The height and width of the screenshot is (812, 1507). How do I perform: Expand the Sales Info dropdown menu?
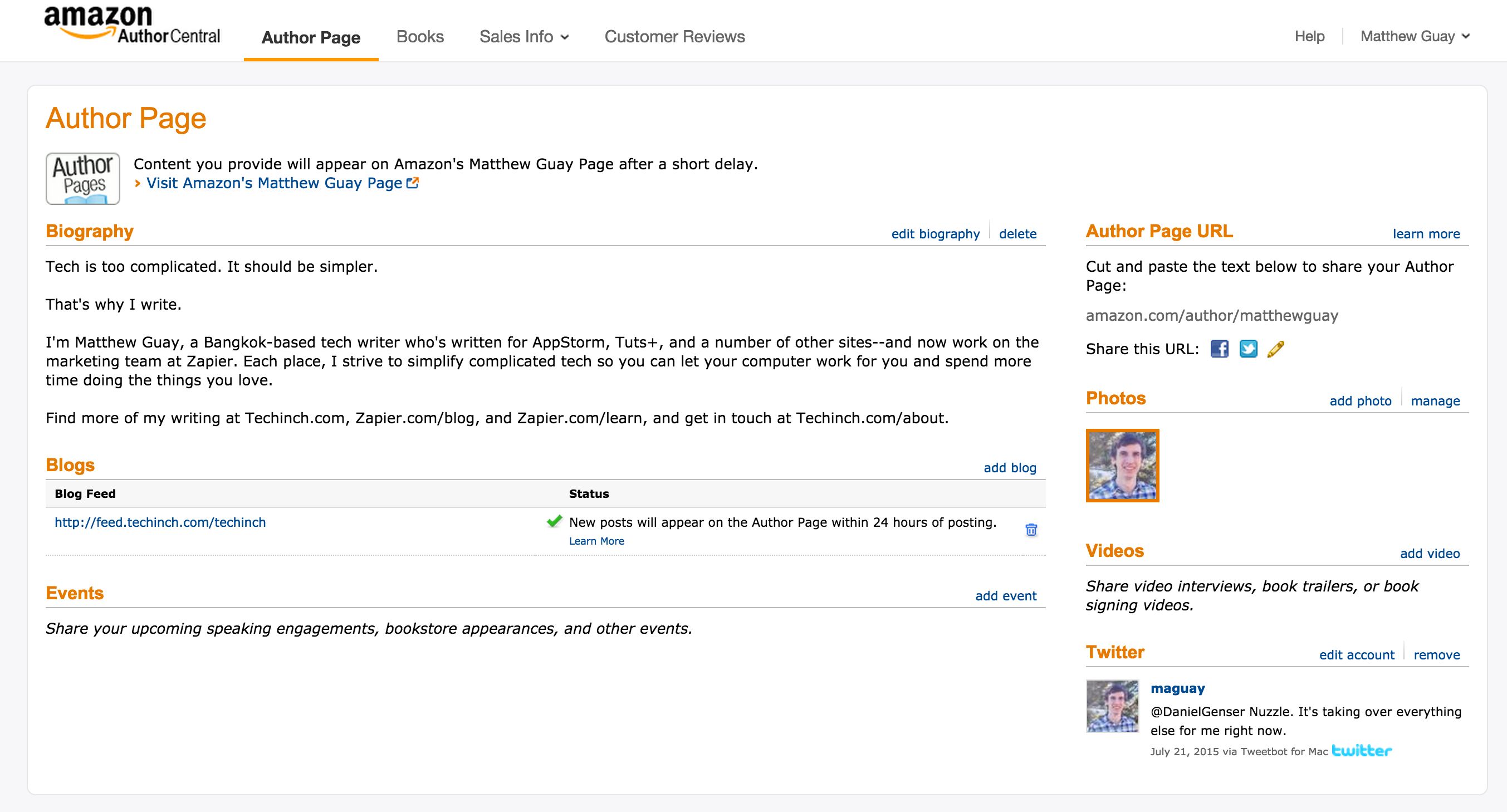(524, 37)
